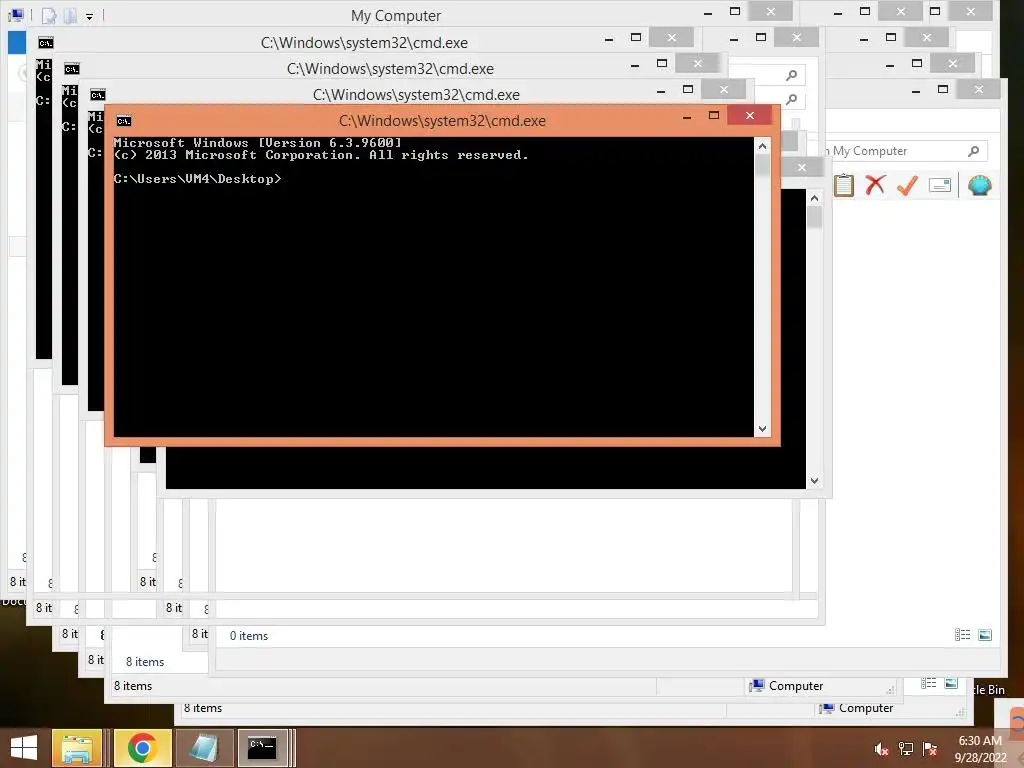The width and height of the screenshot is (1024, 768).
Task: Click the My Computer window system icon
Action: tap(16, 14)
